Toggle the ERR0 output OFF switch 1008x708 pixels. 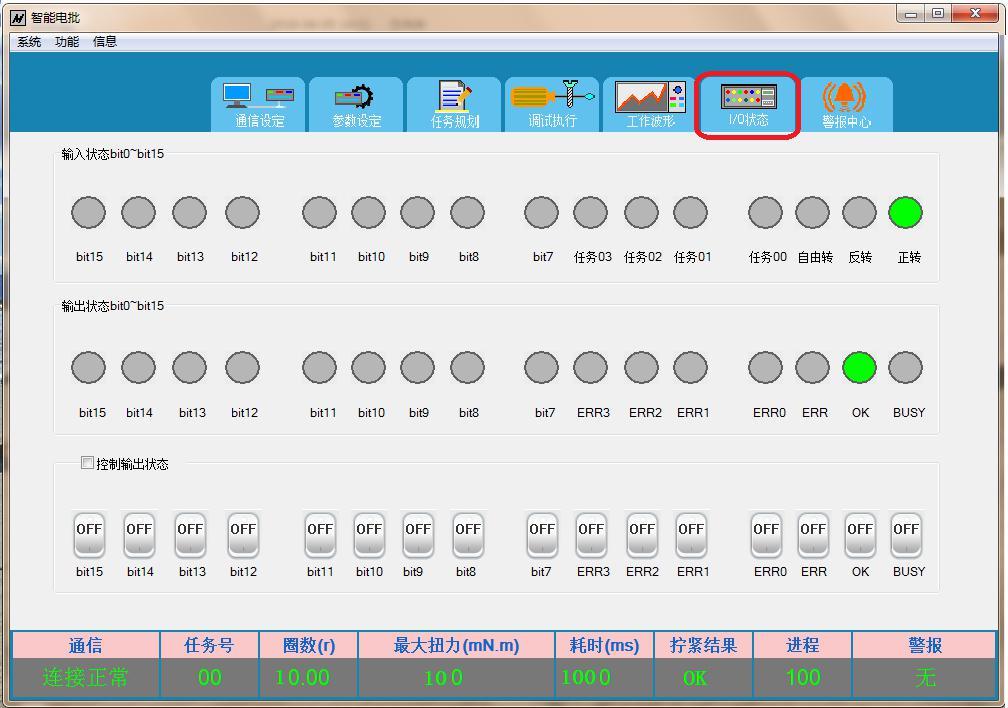pyautogui.click(x=766, y=535)
